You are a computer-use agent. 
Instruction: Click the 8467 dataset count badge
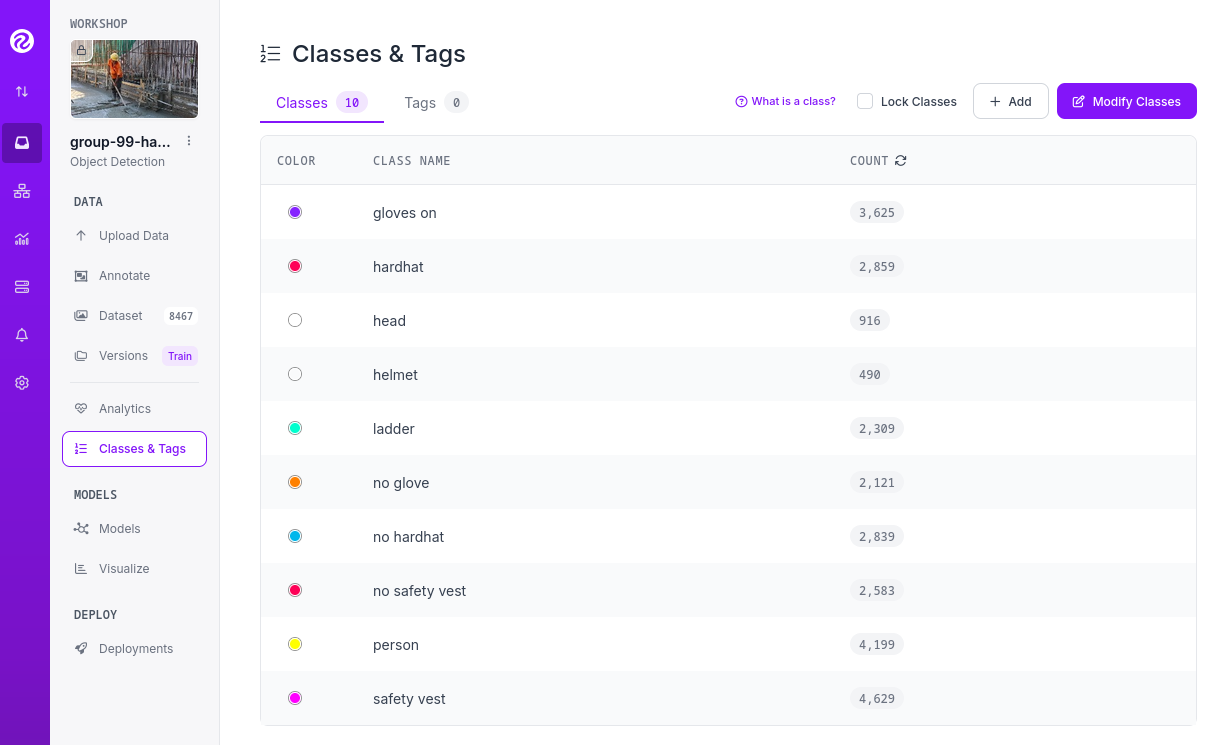coord(181,316)
